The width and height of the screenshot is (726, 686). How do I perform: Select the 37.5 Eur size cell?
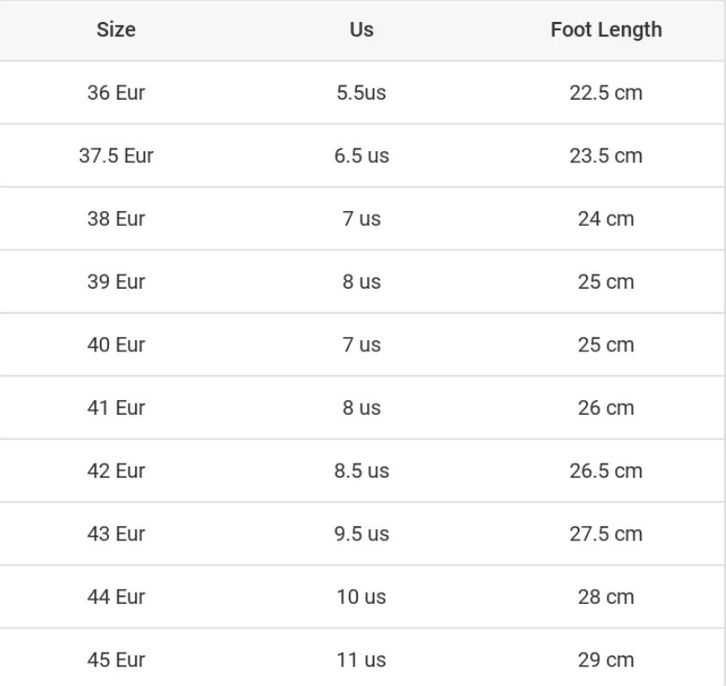click(x=116, y=156)
